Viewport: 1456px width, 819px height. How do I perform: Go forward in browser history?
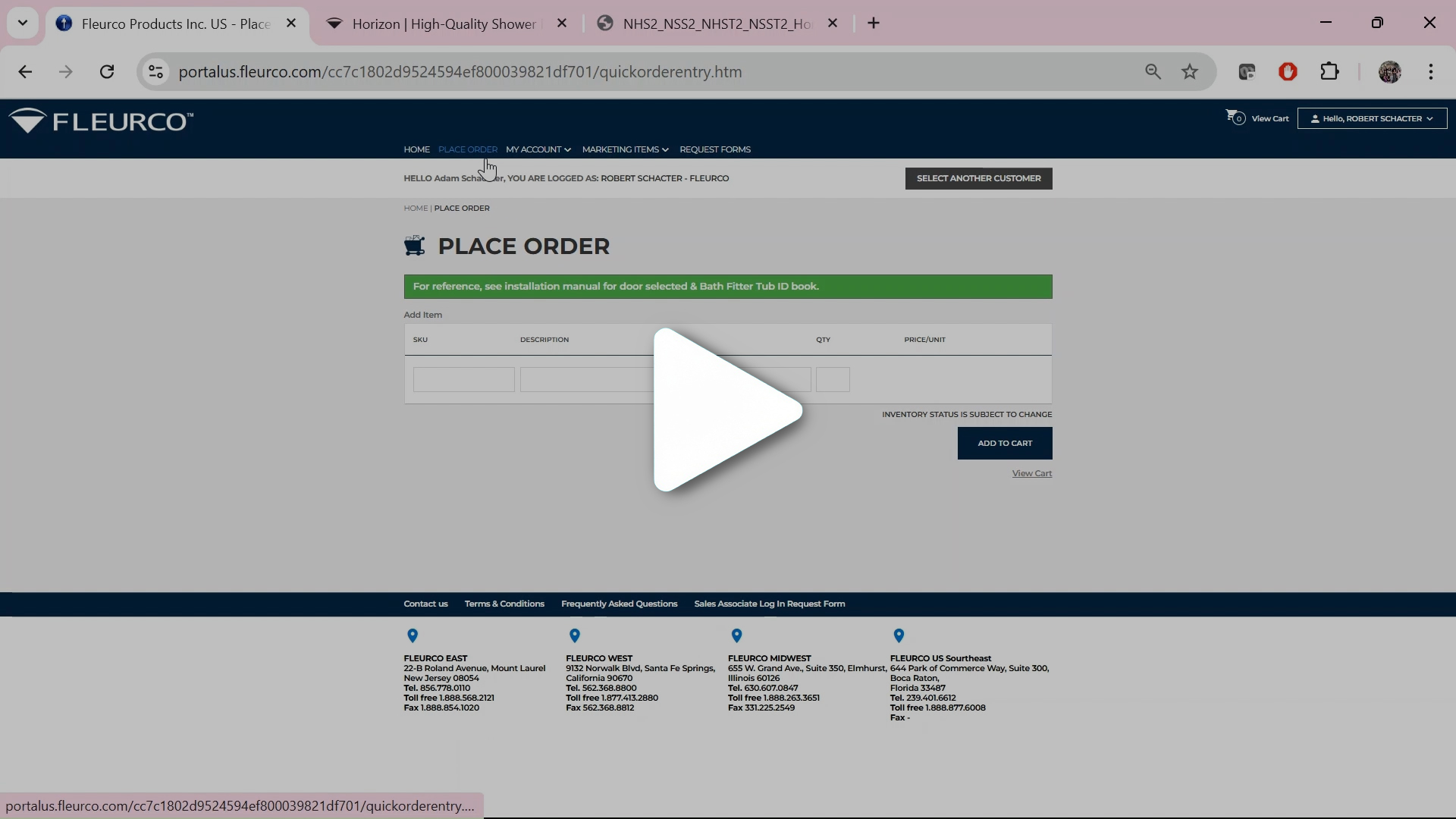[66, 72]
